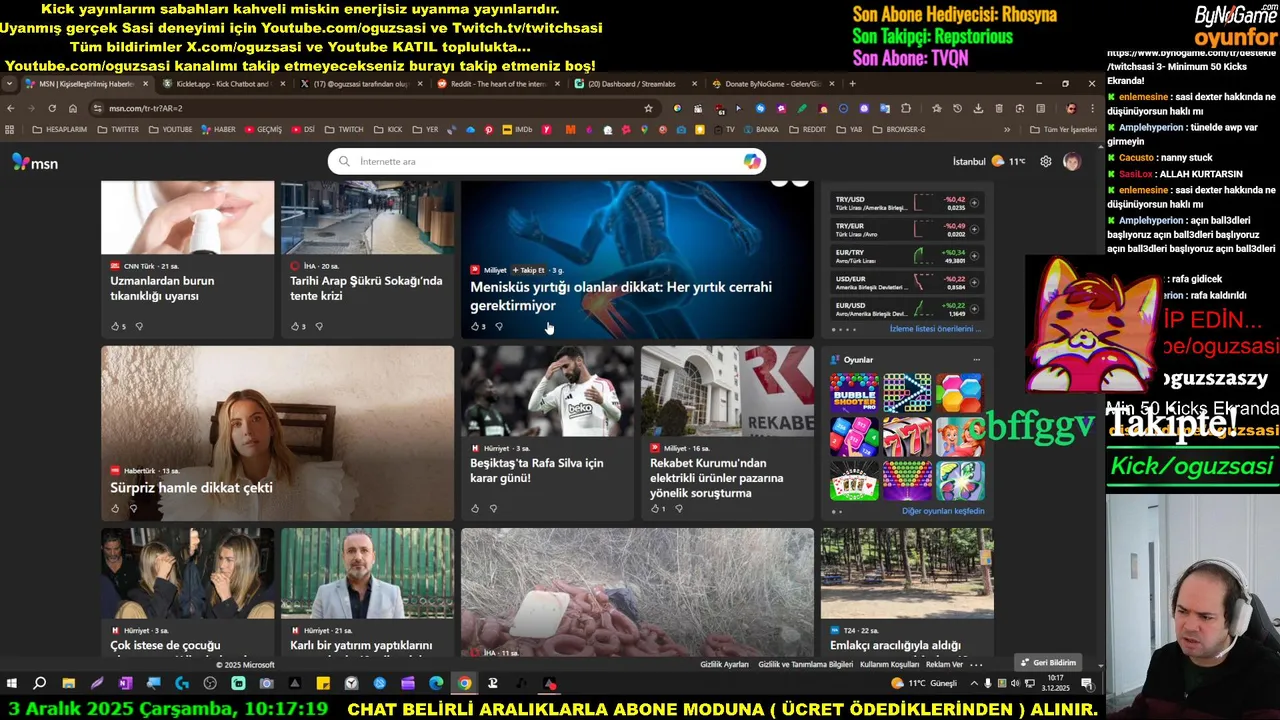Dislike Tarihi Arap Şükrü Sokağı article

point(319,326)
